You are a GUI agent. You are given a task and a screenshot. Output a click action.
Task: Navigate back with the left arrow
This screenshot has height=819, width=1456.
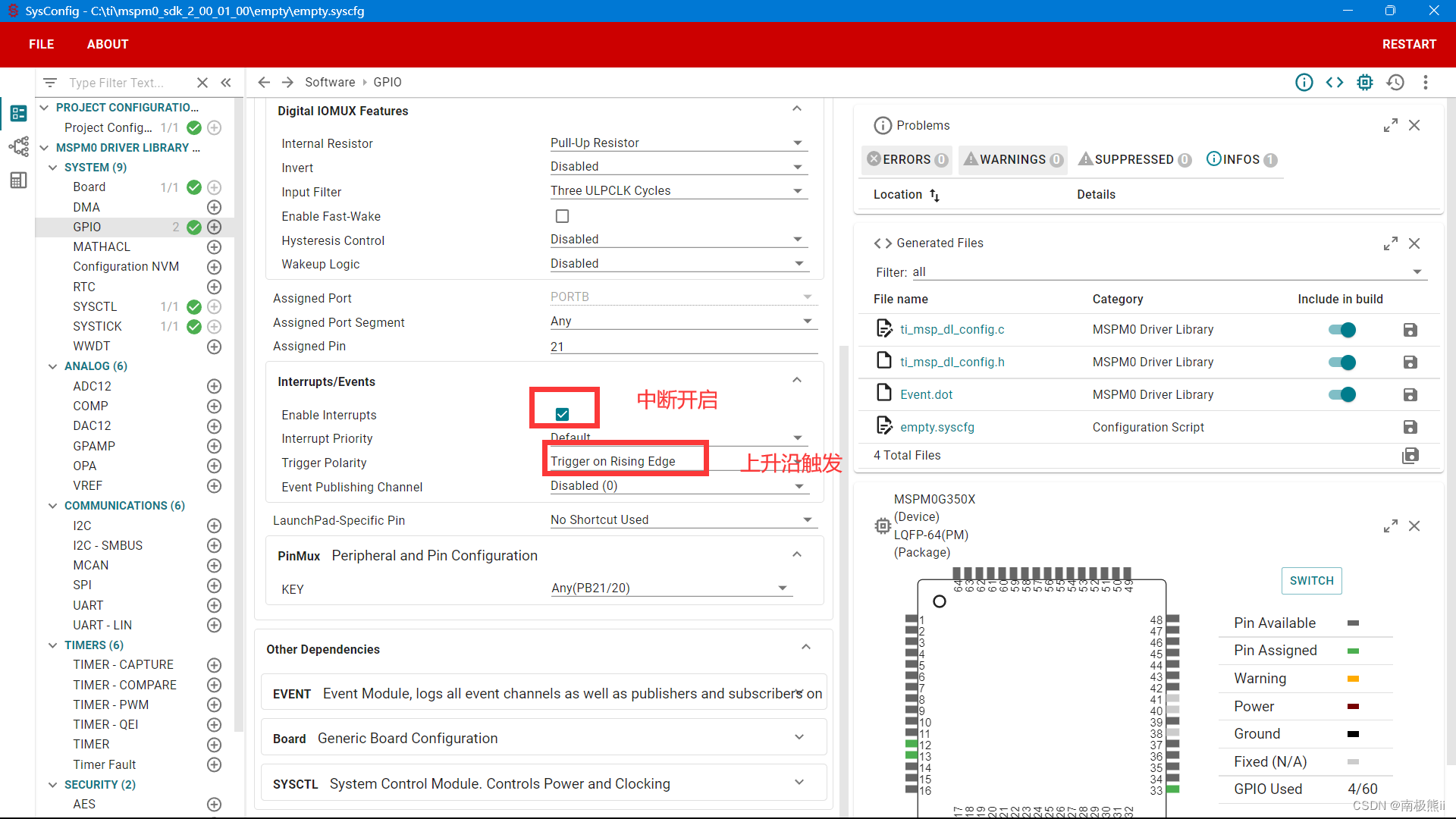(264, 82)
